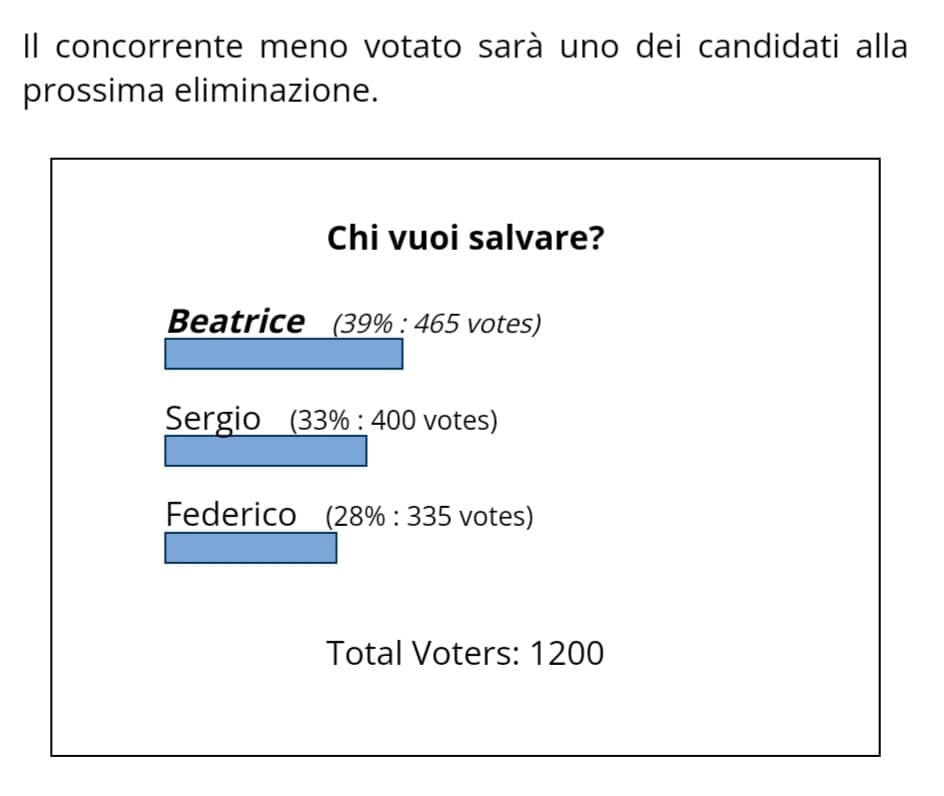Select the Federico candidate name
This screenshot has width=944, height=796.
point(231,515)
